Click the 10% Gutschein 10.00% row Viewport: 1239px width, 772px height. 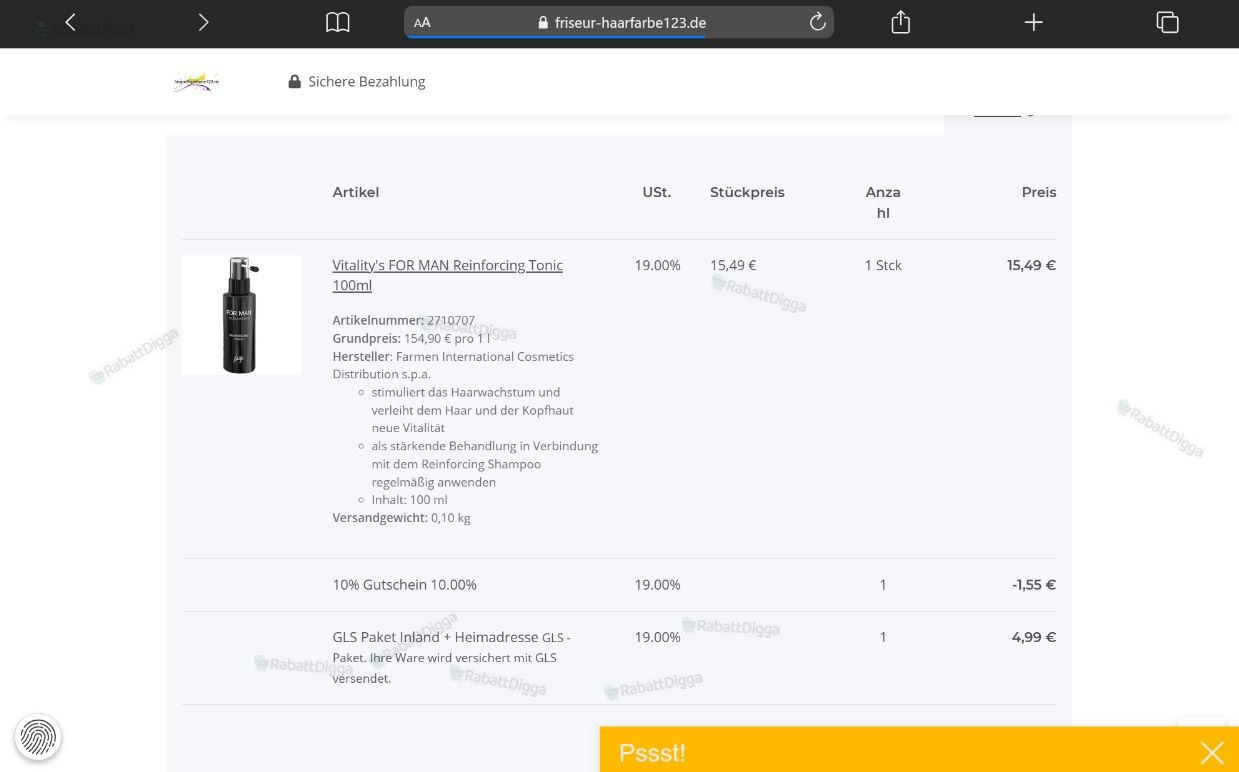point(618,585)
